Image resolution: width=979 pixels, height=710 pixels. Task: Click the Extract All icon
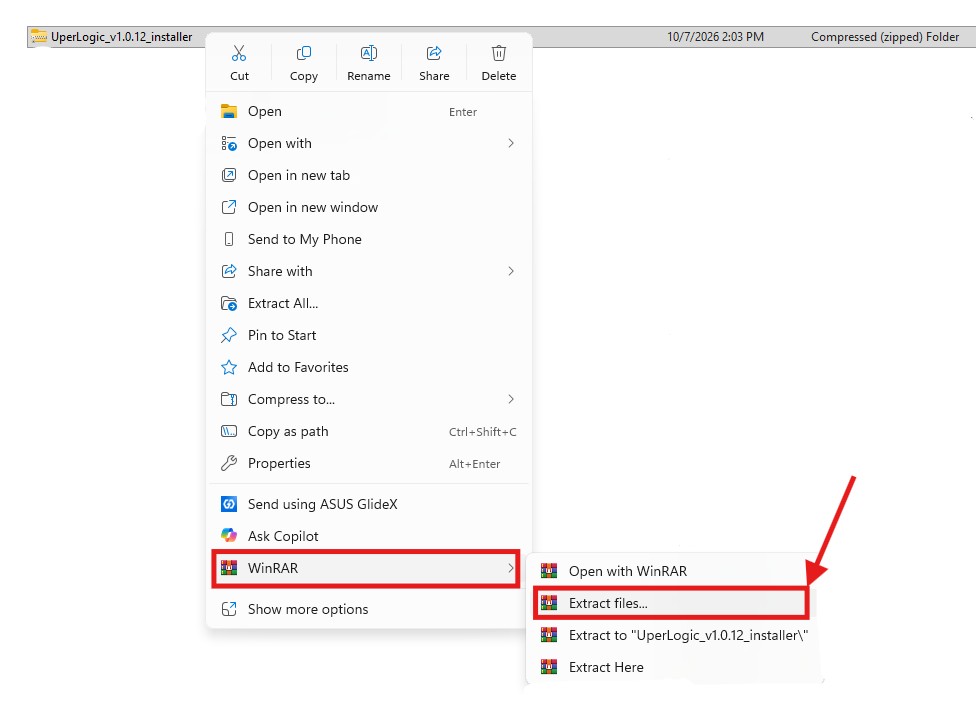click(x=229, y=303)
